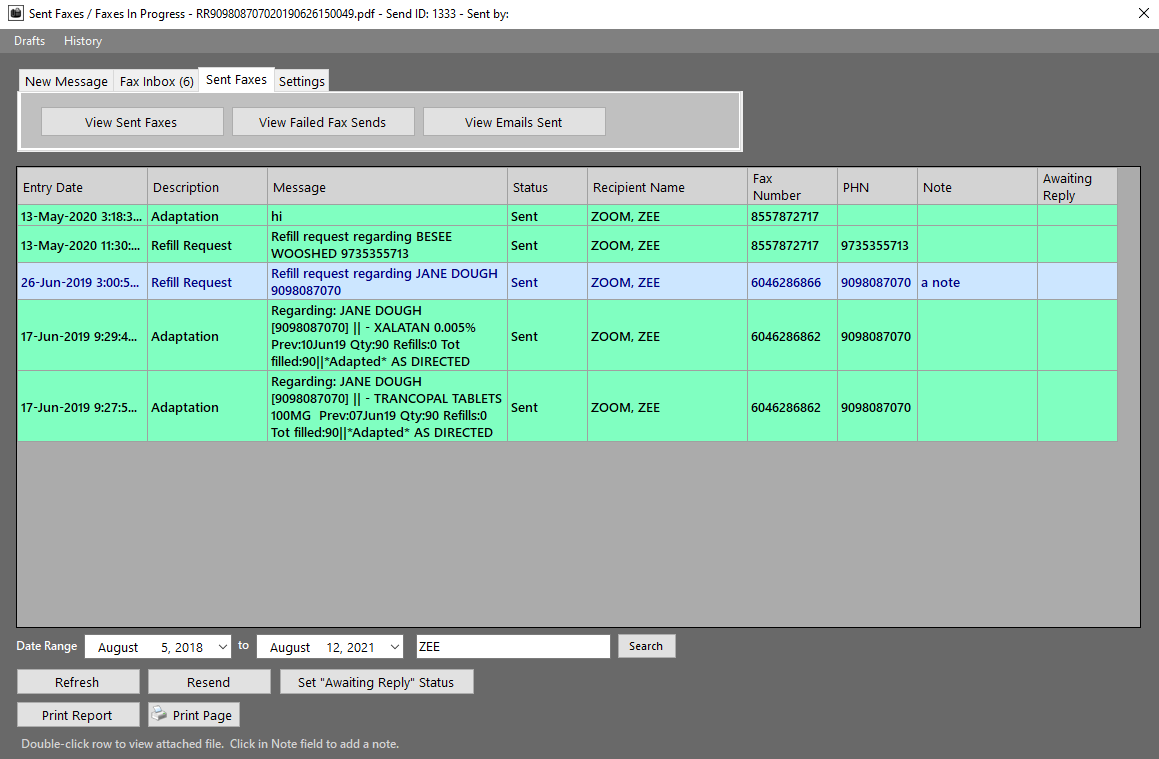This screenshot has width=1159, height=759.
Task: Expand the end date range dropdown
Action: tap(394, 647)
